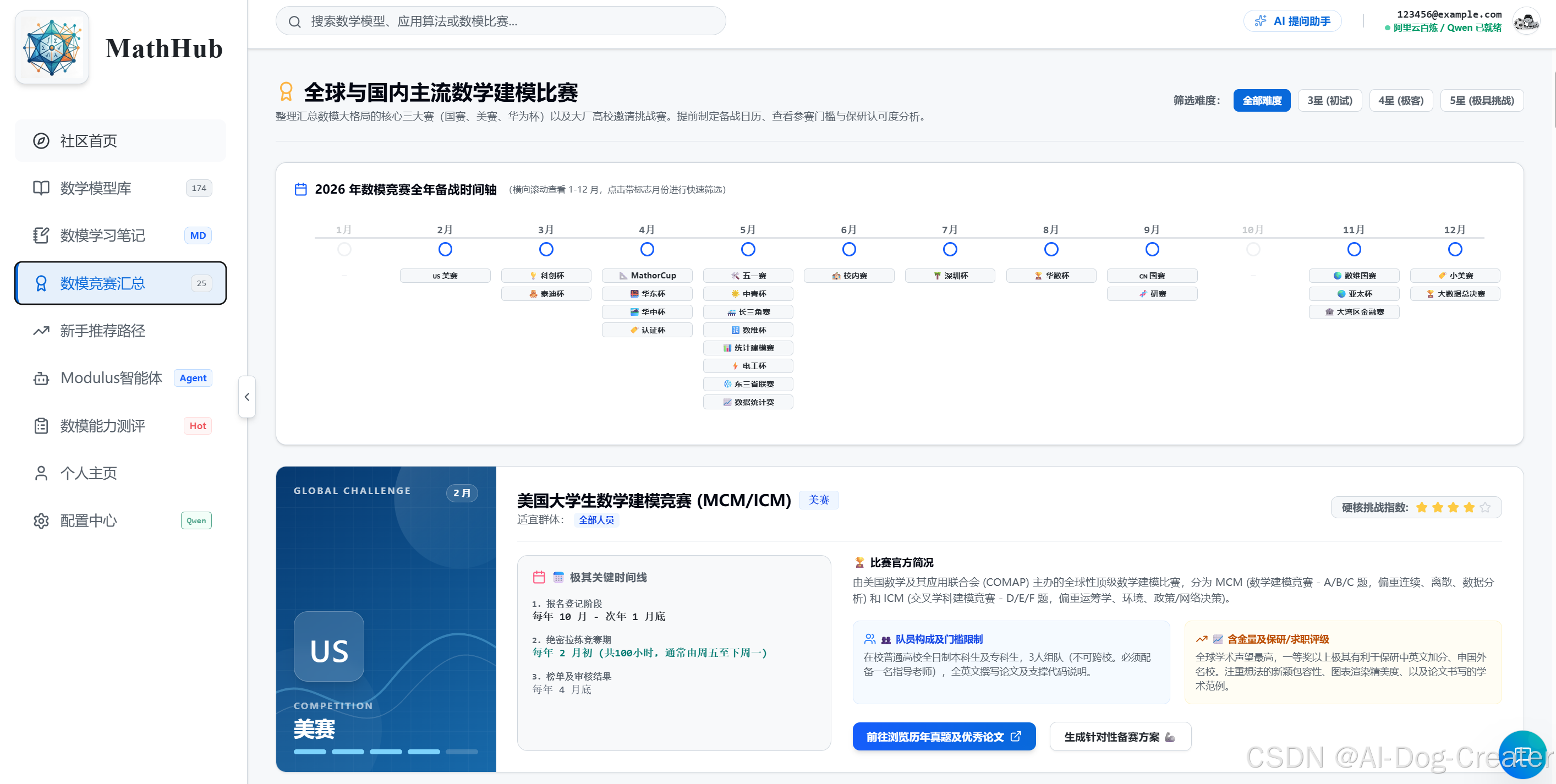Viewport: 1556px width, 784px height.
Task: Open 数模竞赛汇总 in the sidebar
Action: (121, 283)
